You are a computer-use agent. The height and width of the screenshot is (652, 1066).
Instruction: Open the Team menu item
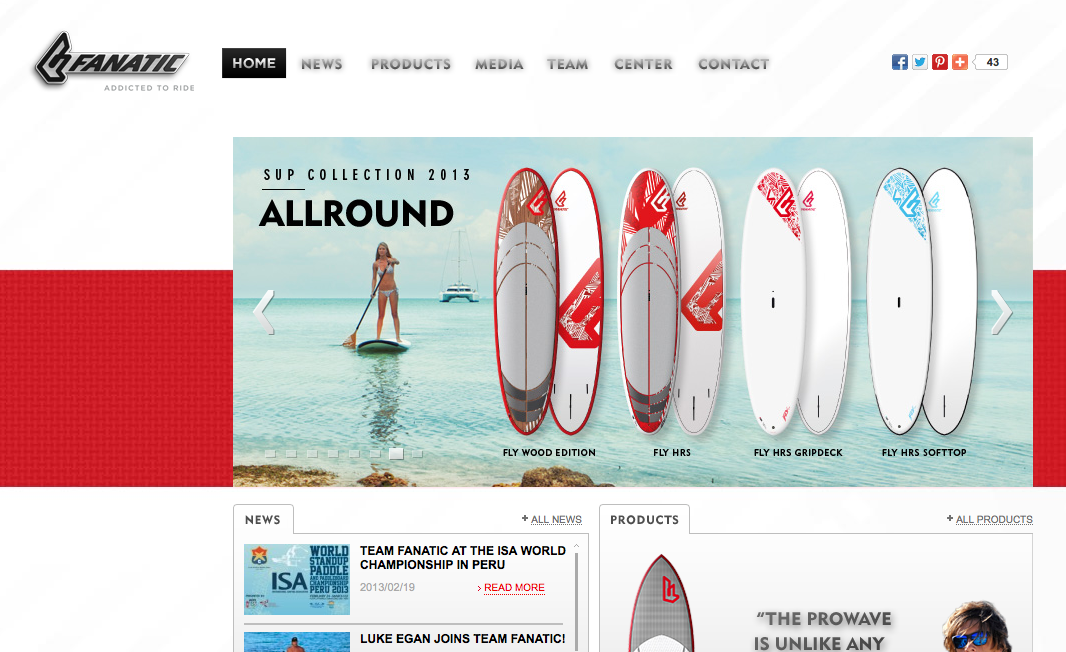tap(568, 64)
